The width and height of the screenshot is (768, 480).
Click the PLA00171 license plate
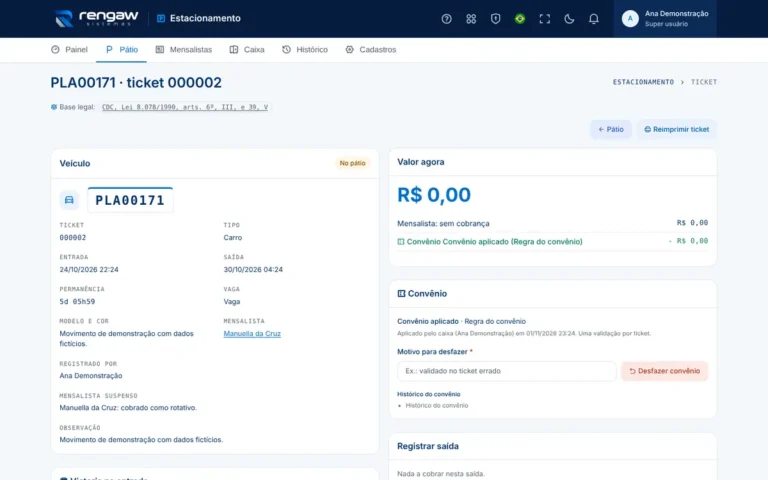[x=130, y=200]
